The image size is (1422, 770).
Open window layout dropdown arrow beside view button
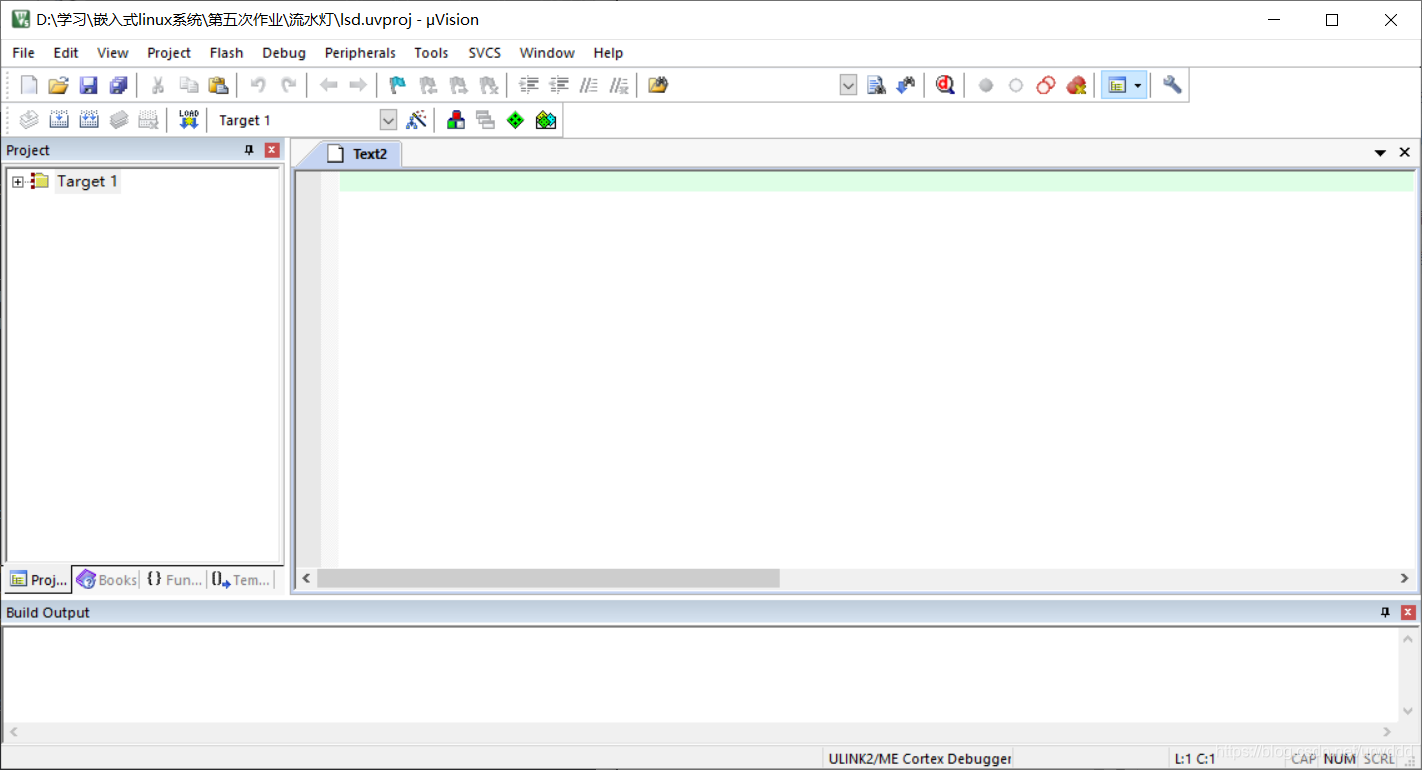click(x=1138, y=86)
